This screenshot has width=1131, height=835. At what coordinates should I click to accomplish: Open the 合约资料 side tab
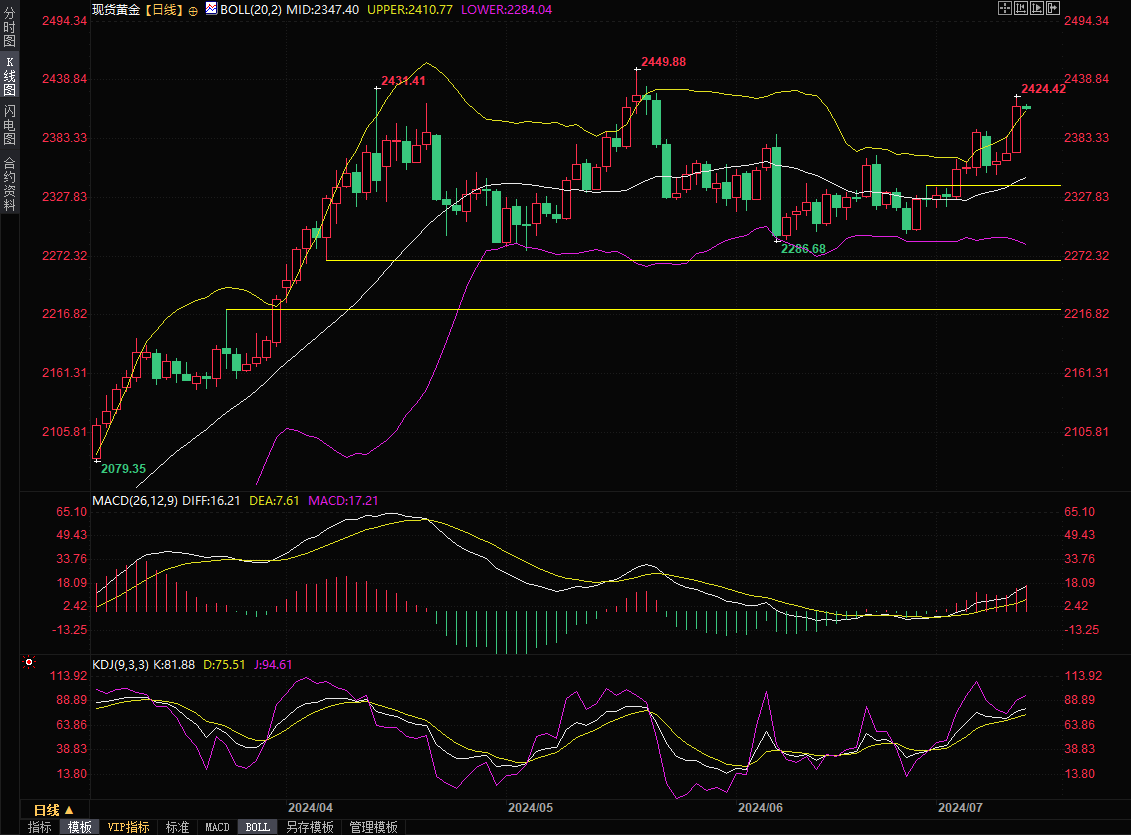click(9, 183)
